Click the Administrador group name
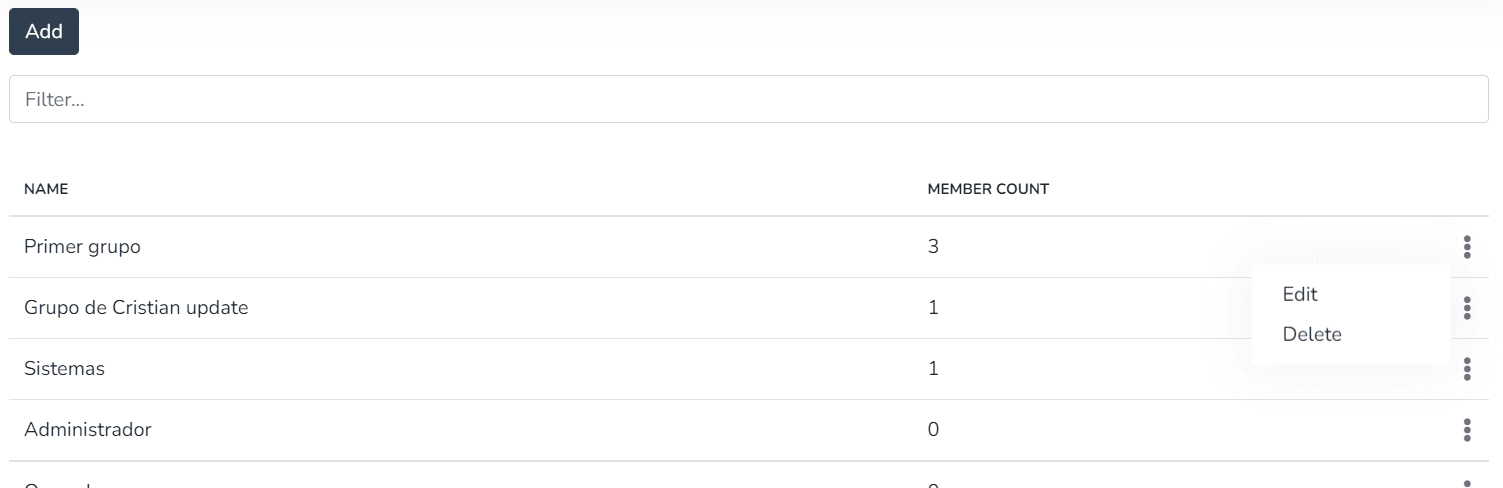 point(88,430)
